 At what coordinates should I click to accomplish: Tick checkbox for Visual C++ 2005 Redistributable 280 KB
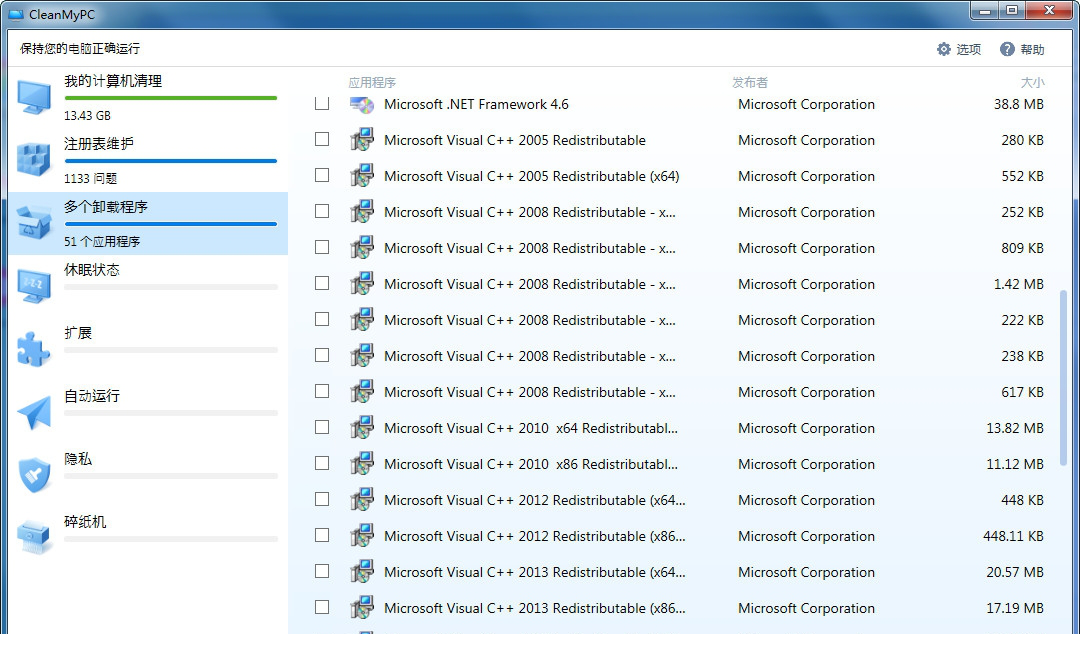click(322, 139)
